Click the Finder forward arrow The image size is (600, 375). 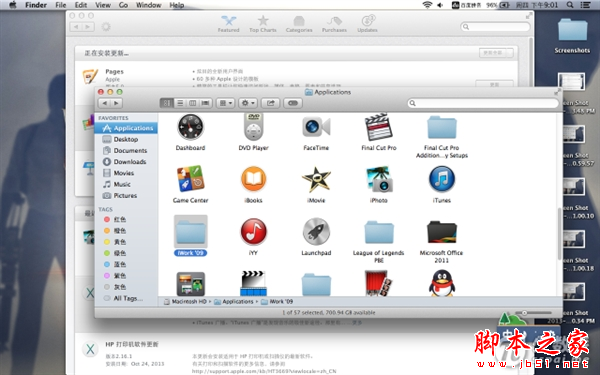pyautogui.click(x=116, y=103)
